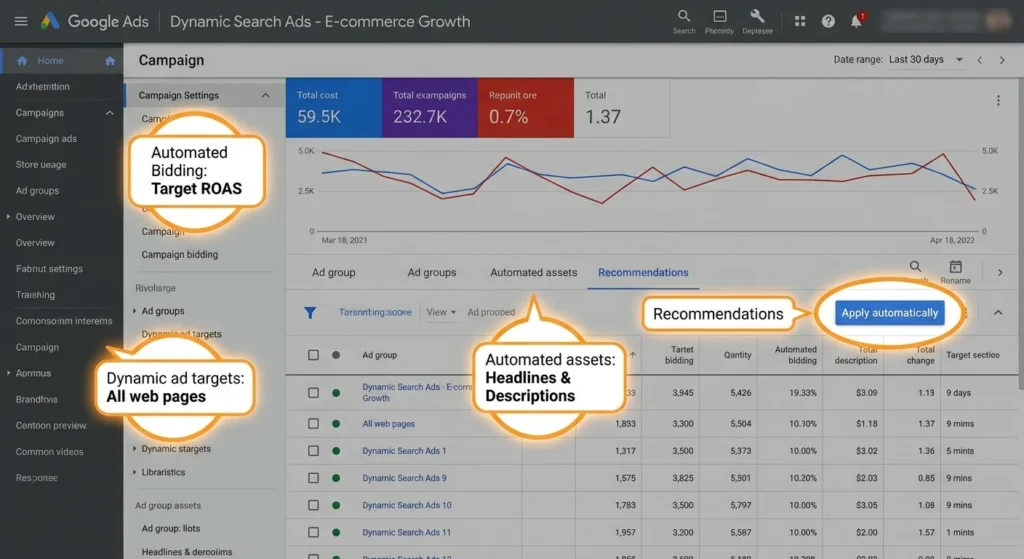Open the Dynamic Search Ads 10 link
The image size is (1024, 559).
[x=407, y=505]
